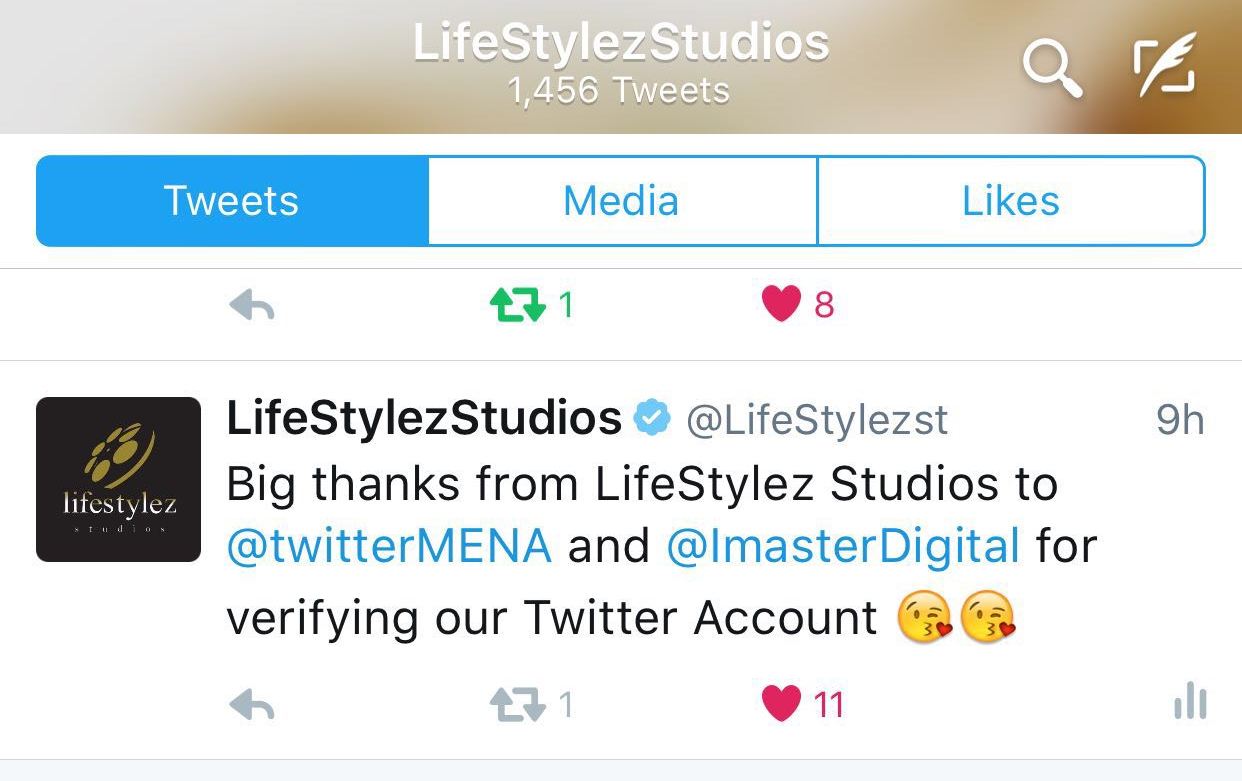Open the LifeStylezStudios author name on tweet
The image size is (1242, 781).
click(x=424, y=418)
